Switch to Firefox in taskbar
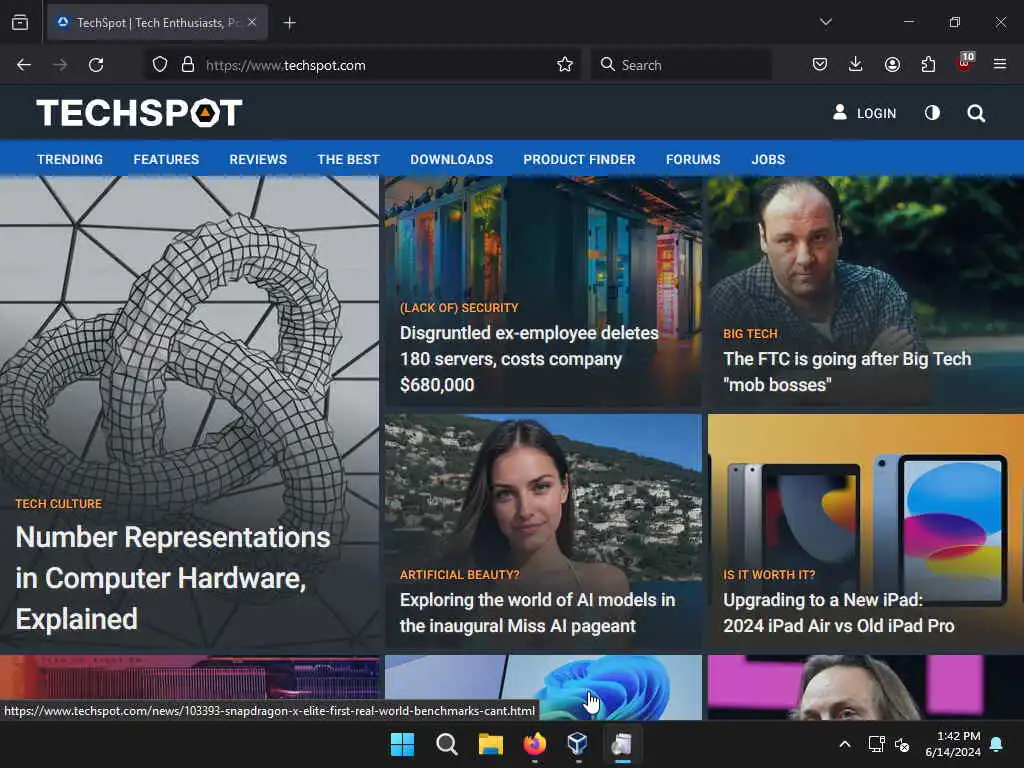The height and width of the screenshot is (768, 1024). tap(534, 744)
